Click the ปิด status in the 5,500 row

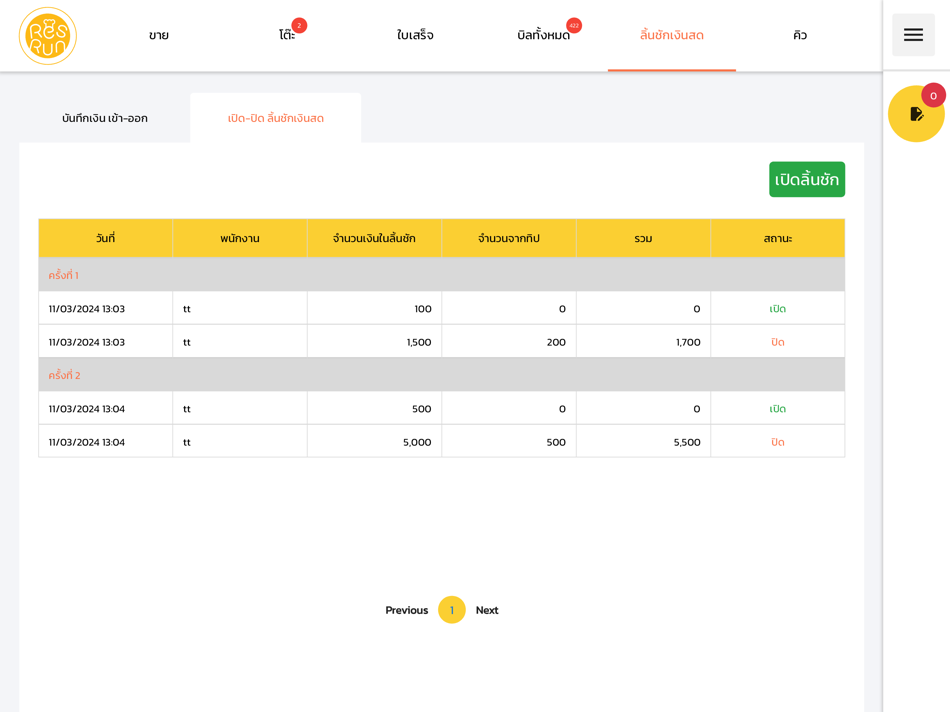pyautogui.click(x=777, y=442)
